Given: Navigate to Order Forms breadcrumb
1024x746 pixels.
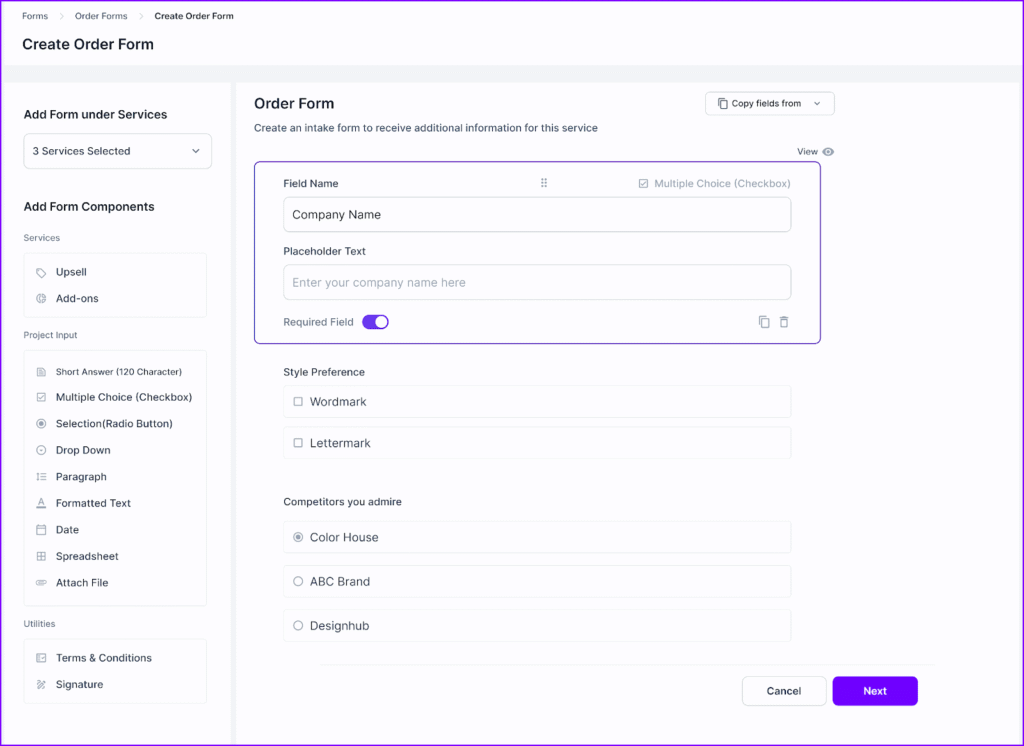Looking at the screenshot, I should (100, 15).
